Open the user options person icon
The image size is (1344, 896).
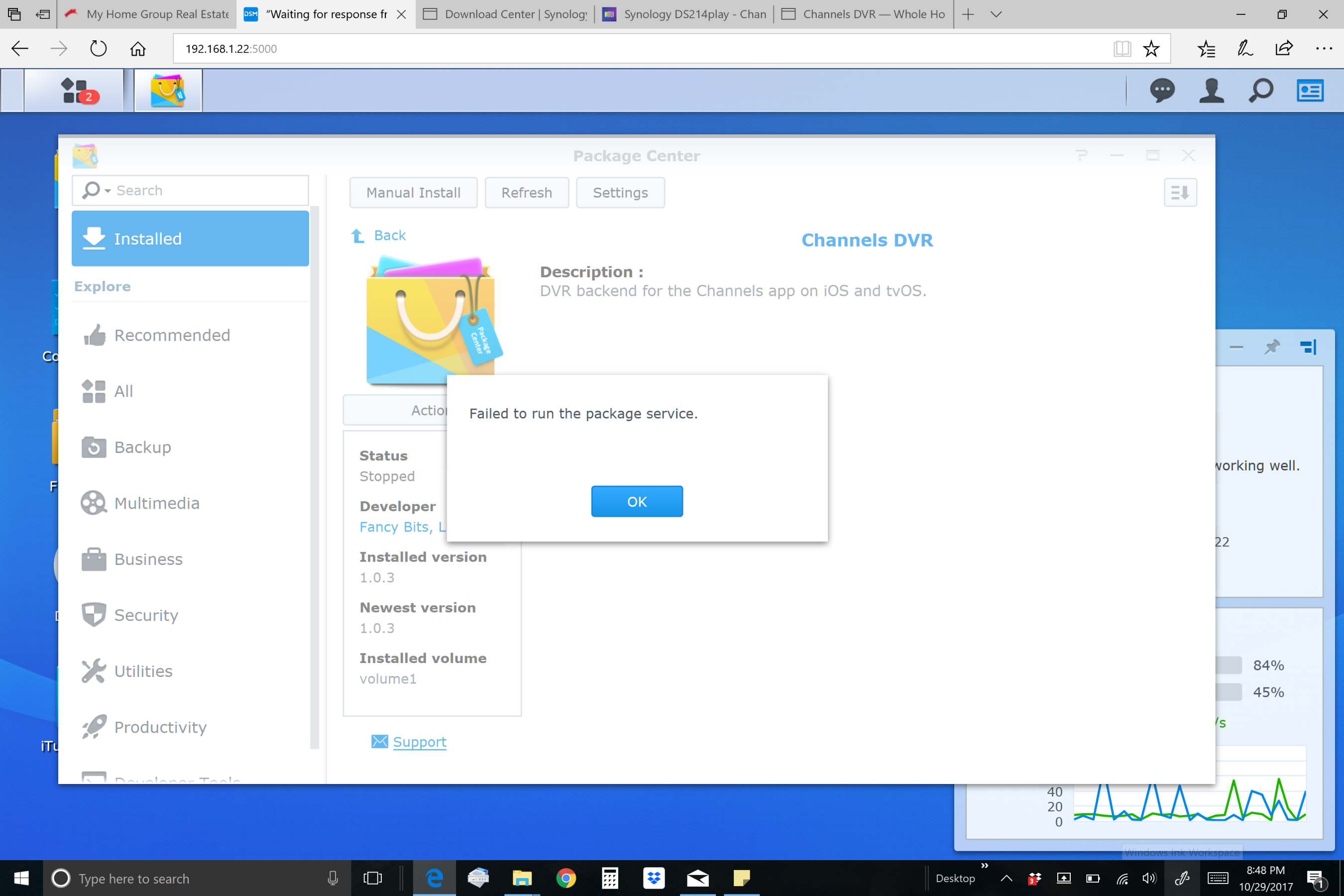pyautogui.click(x=1211, y=90)
